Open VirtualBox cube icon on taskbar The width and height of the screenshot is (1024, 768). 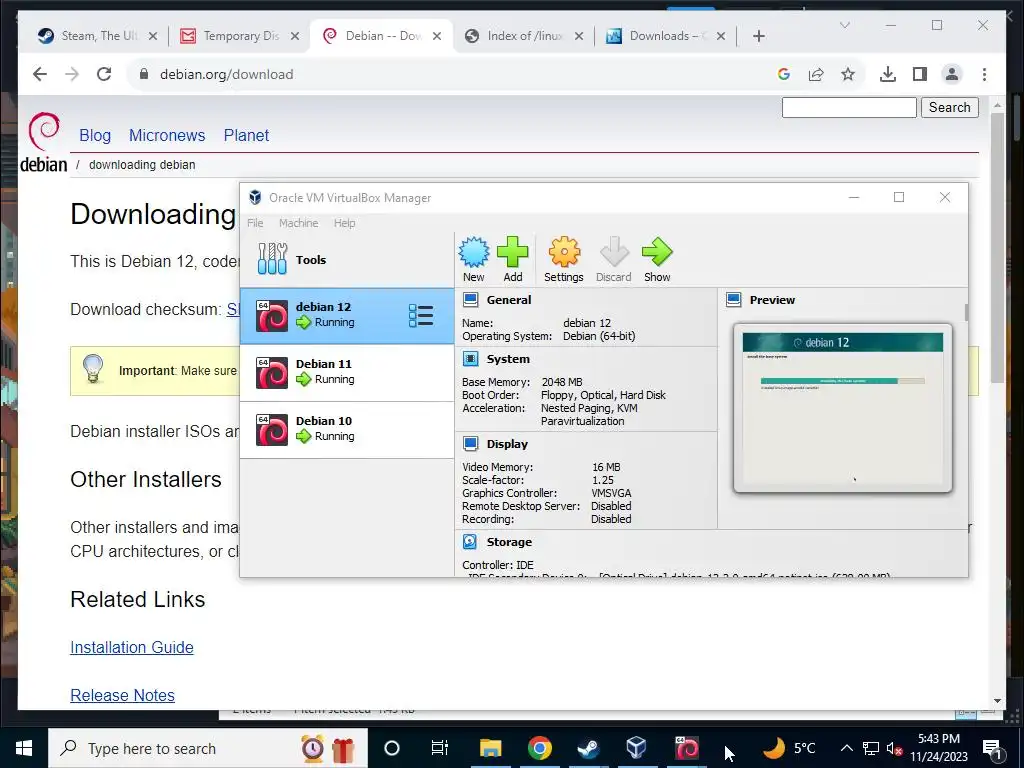636,748
